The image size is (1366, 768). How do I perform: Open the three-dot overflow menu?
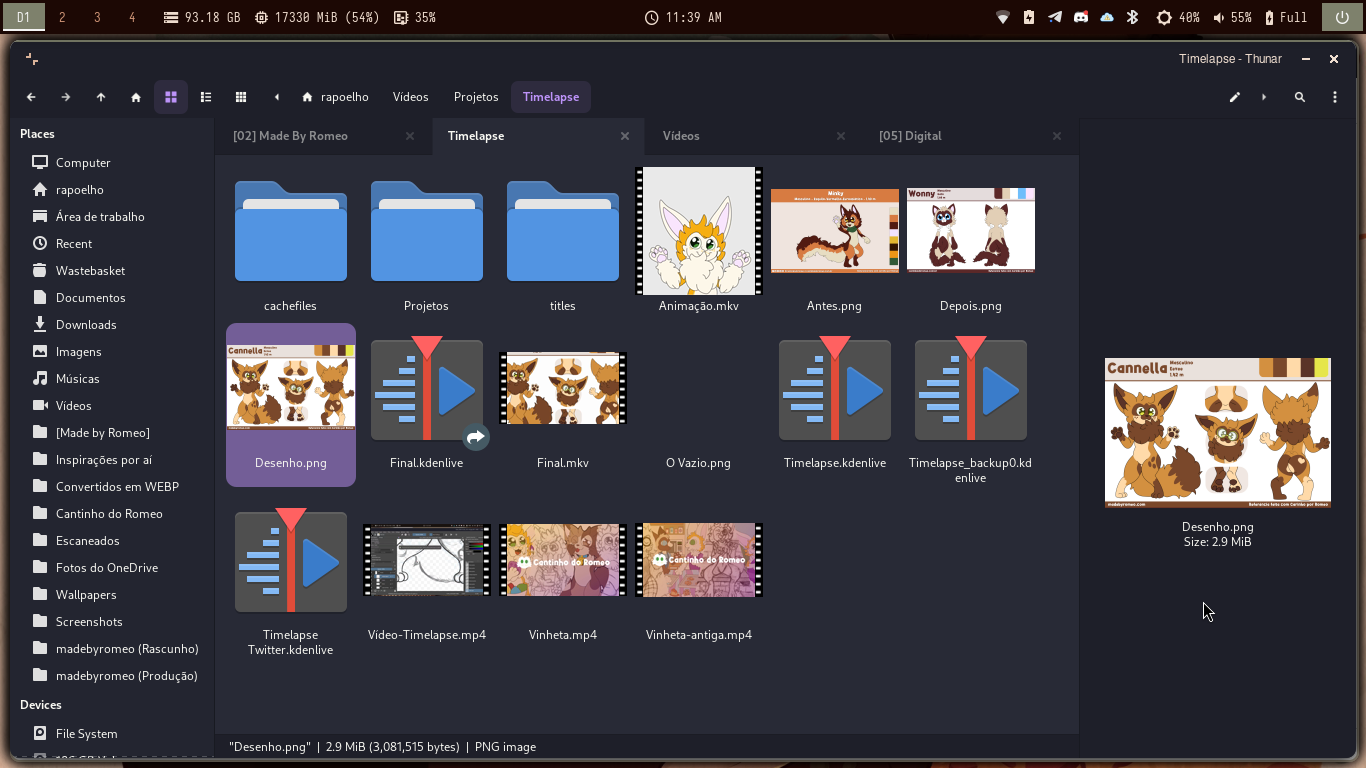point(1335,97)
